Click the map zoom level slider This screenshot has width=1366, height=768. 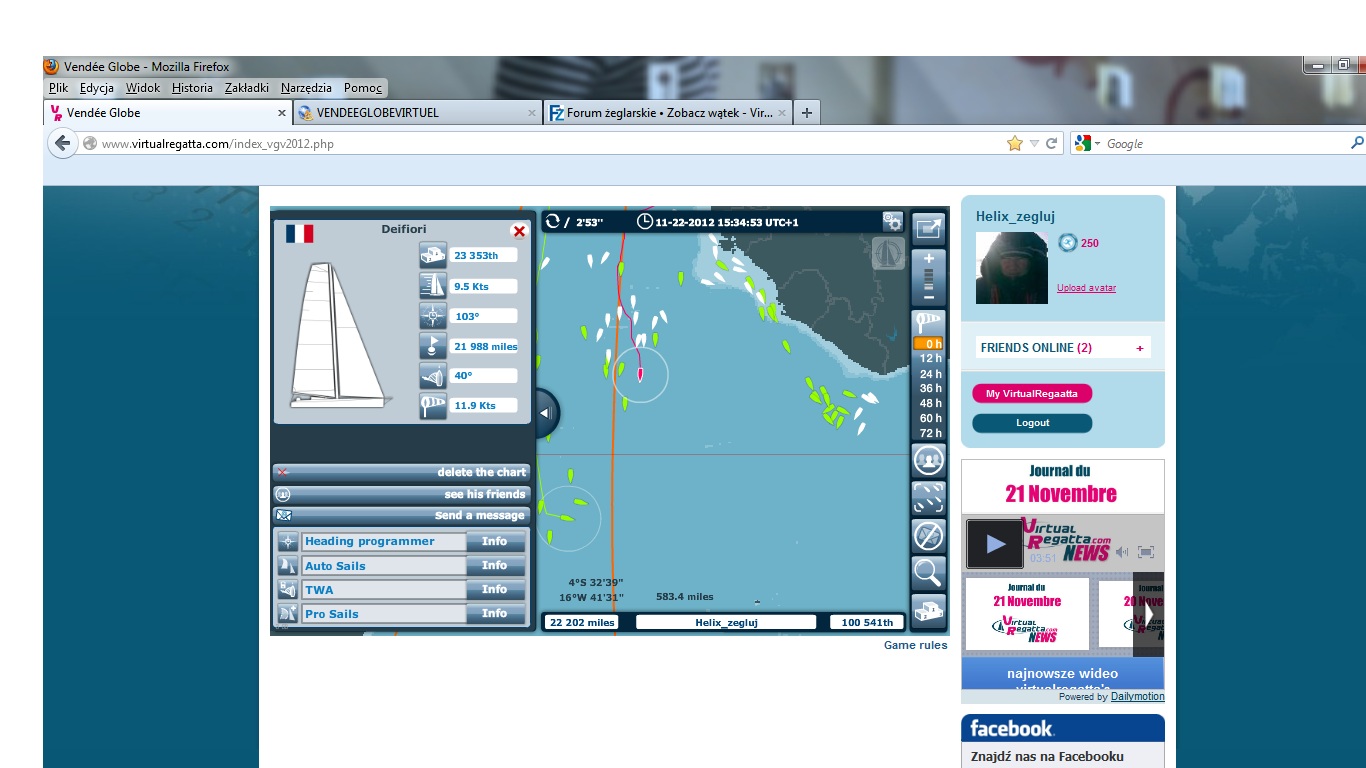928,277
